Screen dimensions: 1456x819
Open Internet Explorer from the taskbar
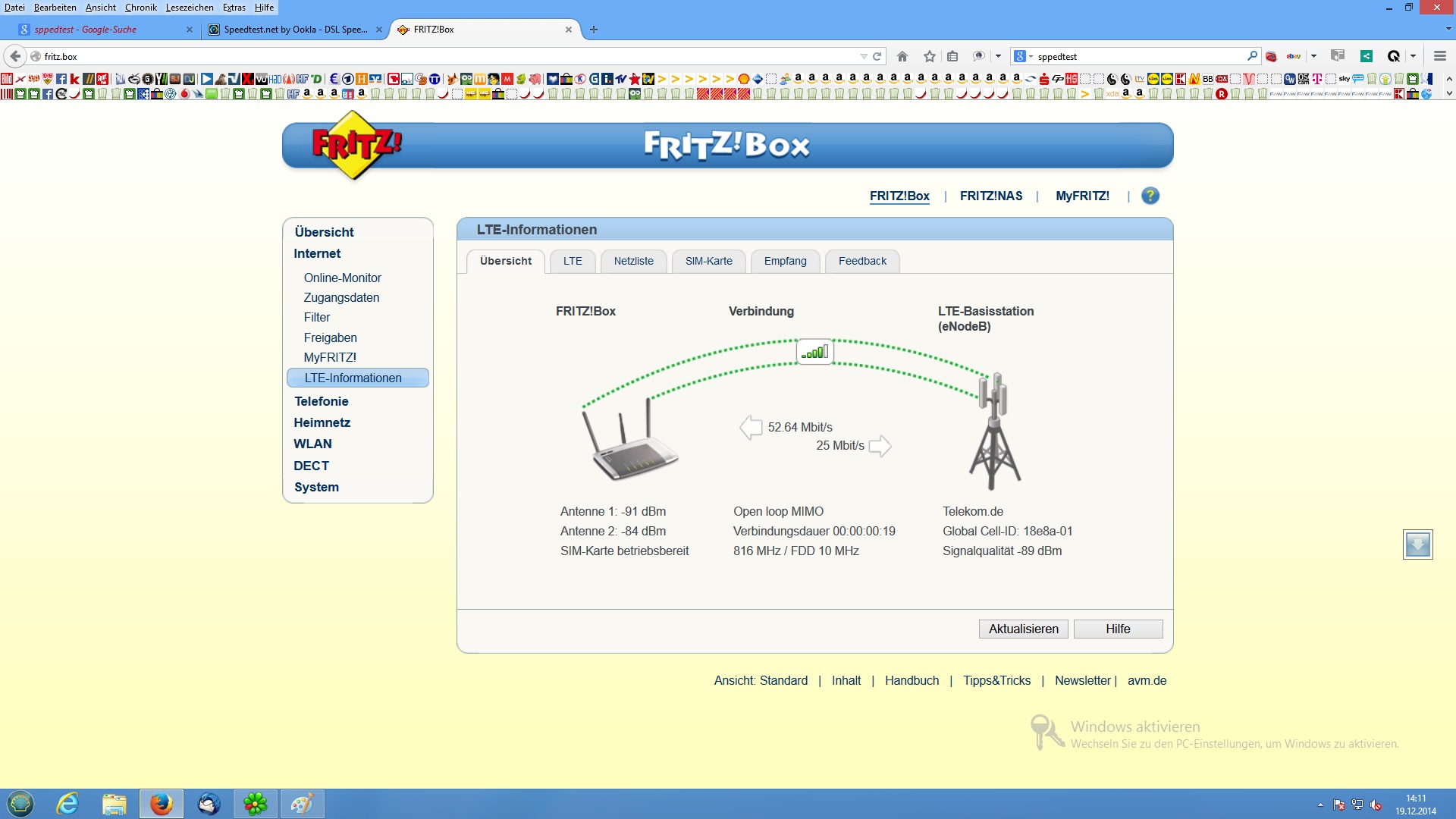pos(68,803)
